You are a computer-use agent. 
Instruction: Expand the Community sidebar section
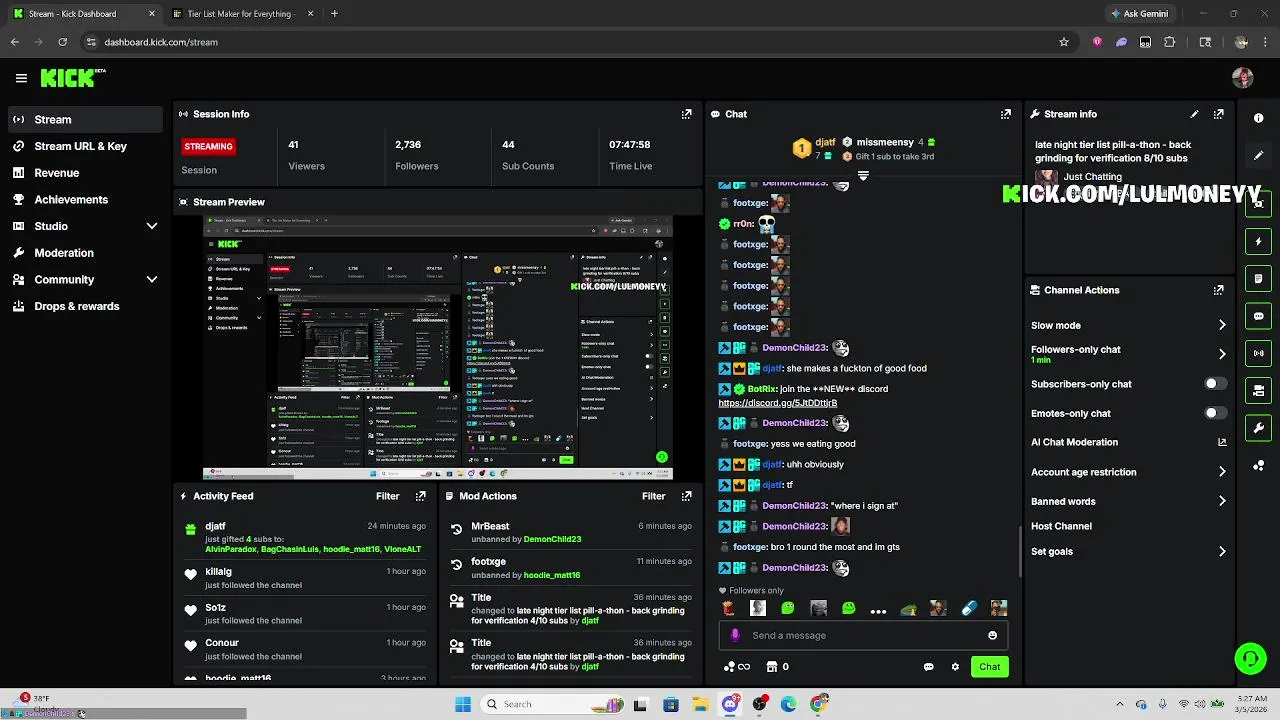click(x=152, y=280)
